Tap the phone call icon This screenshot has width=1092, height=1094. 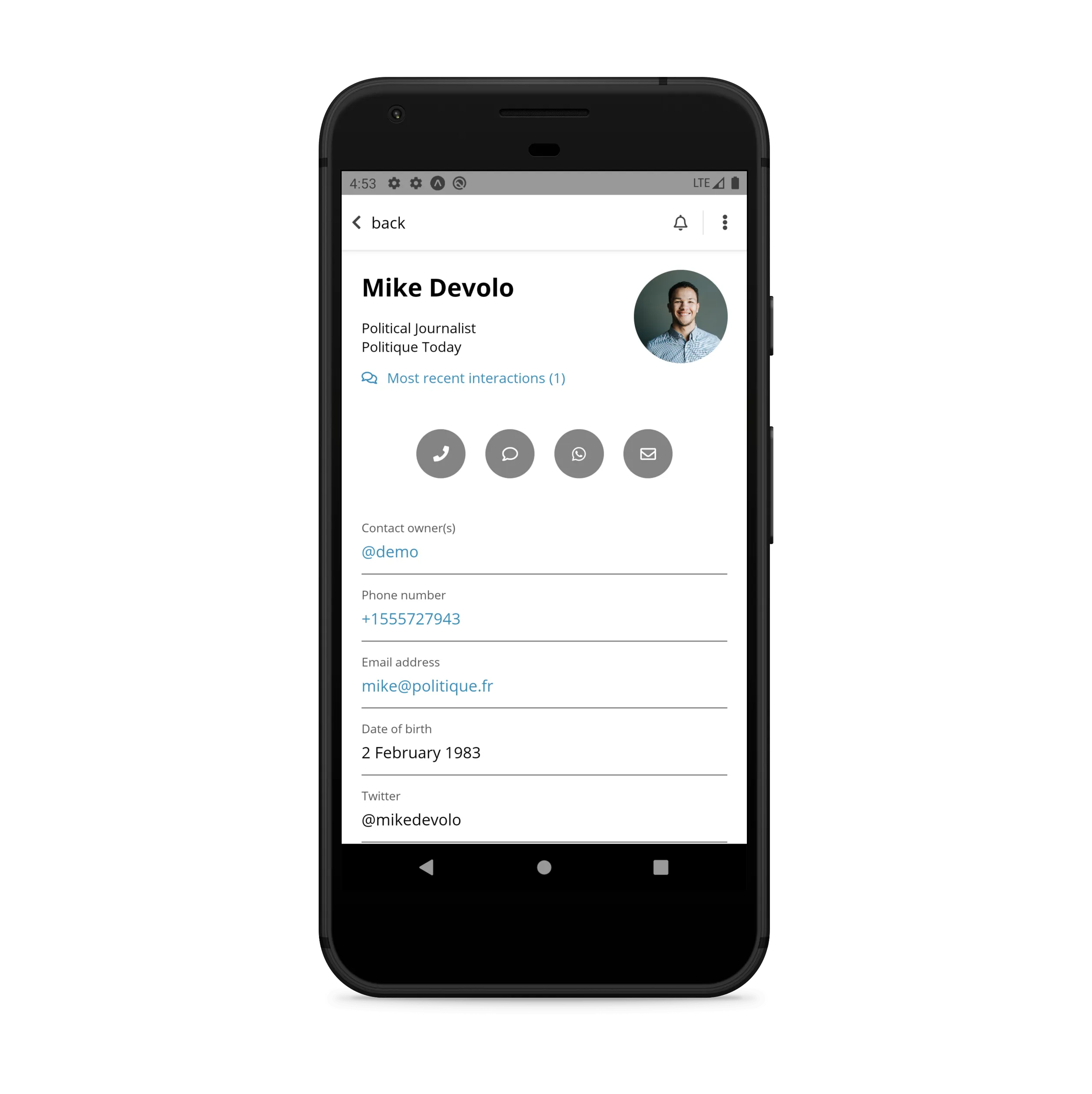click(x=440, y=453)
